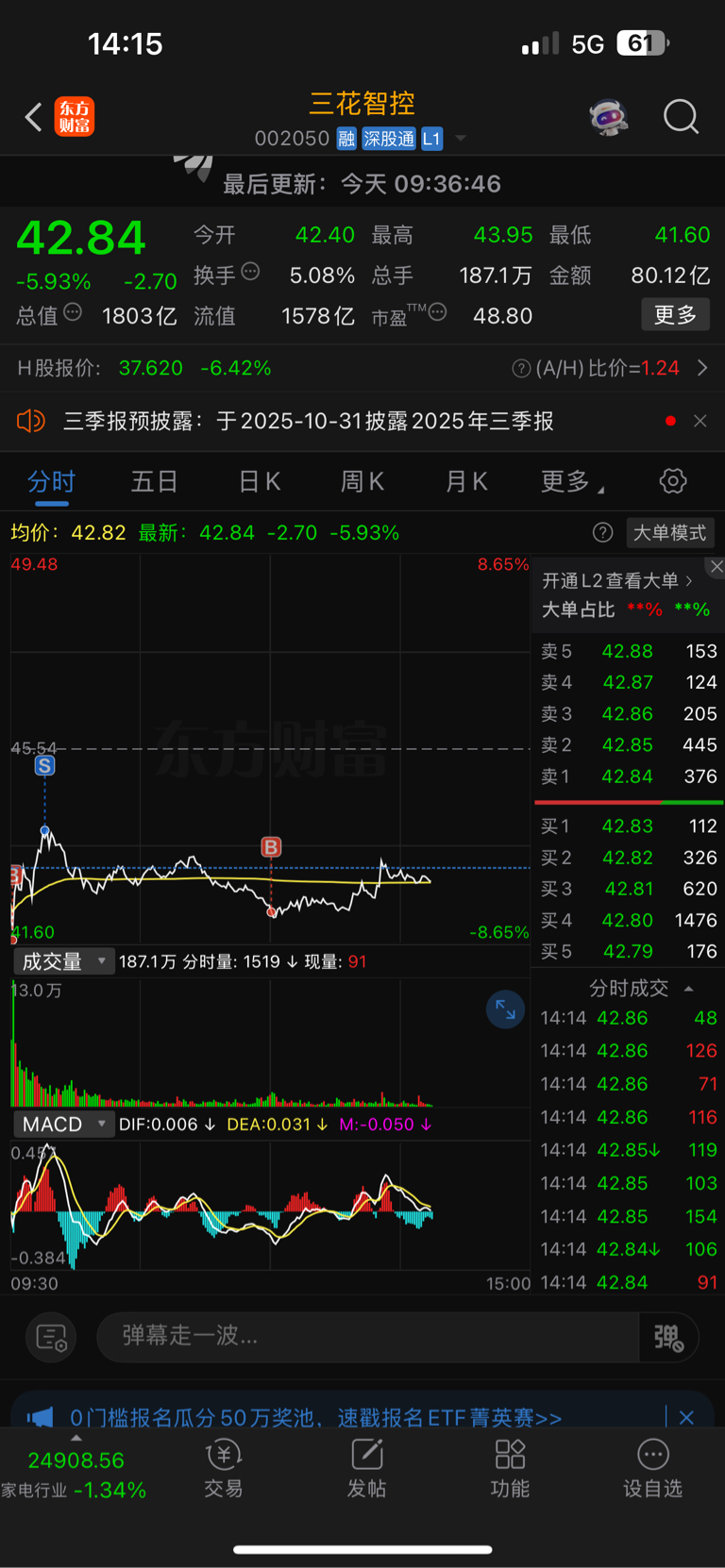725x1568 pixels.
Task: Close the 开通L2 promo panel
Action: coord(717,566)
